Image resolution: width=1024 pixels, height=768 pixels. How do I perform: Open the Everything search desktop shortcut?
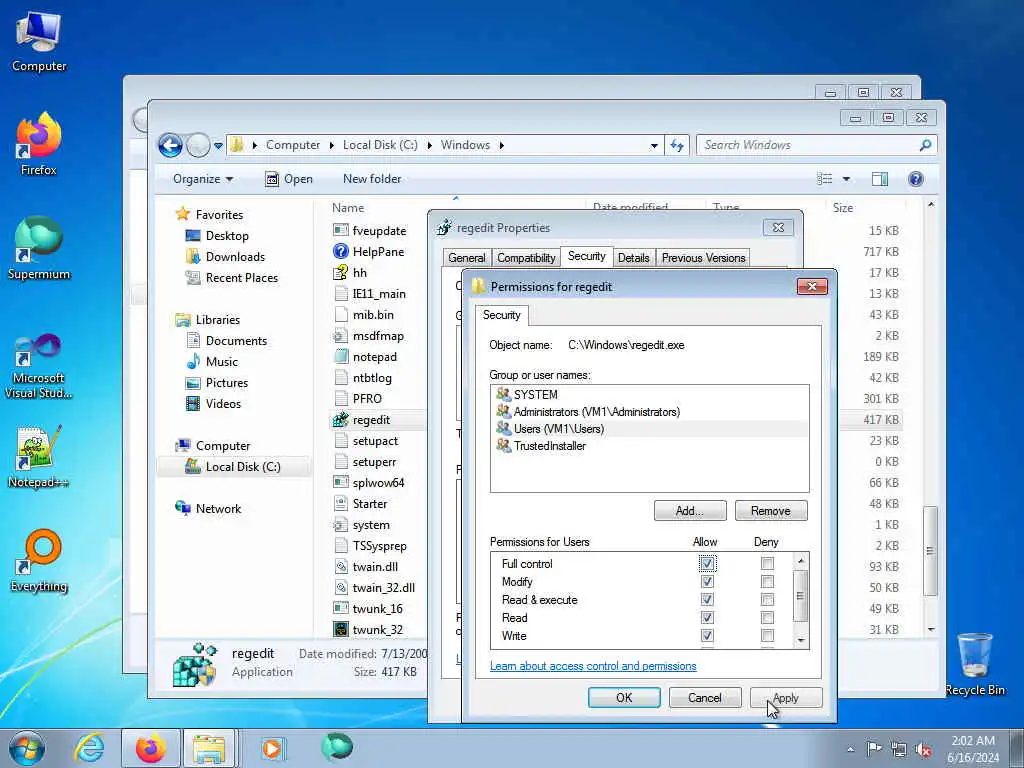39,561
